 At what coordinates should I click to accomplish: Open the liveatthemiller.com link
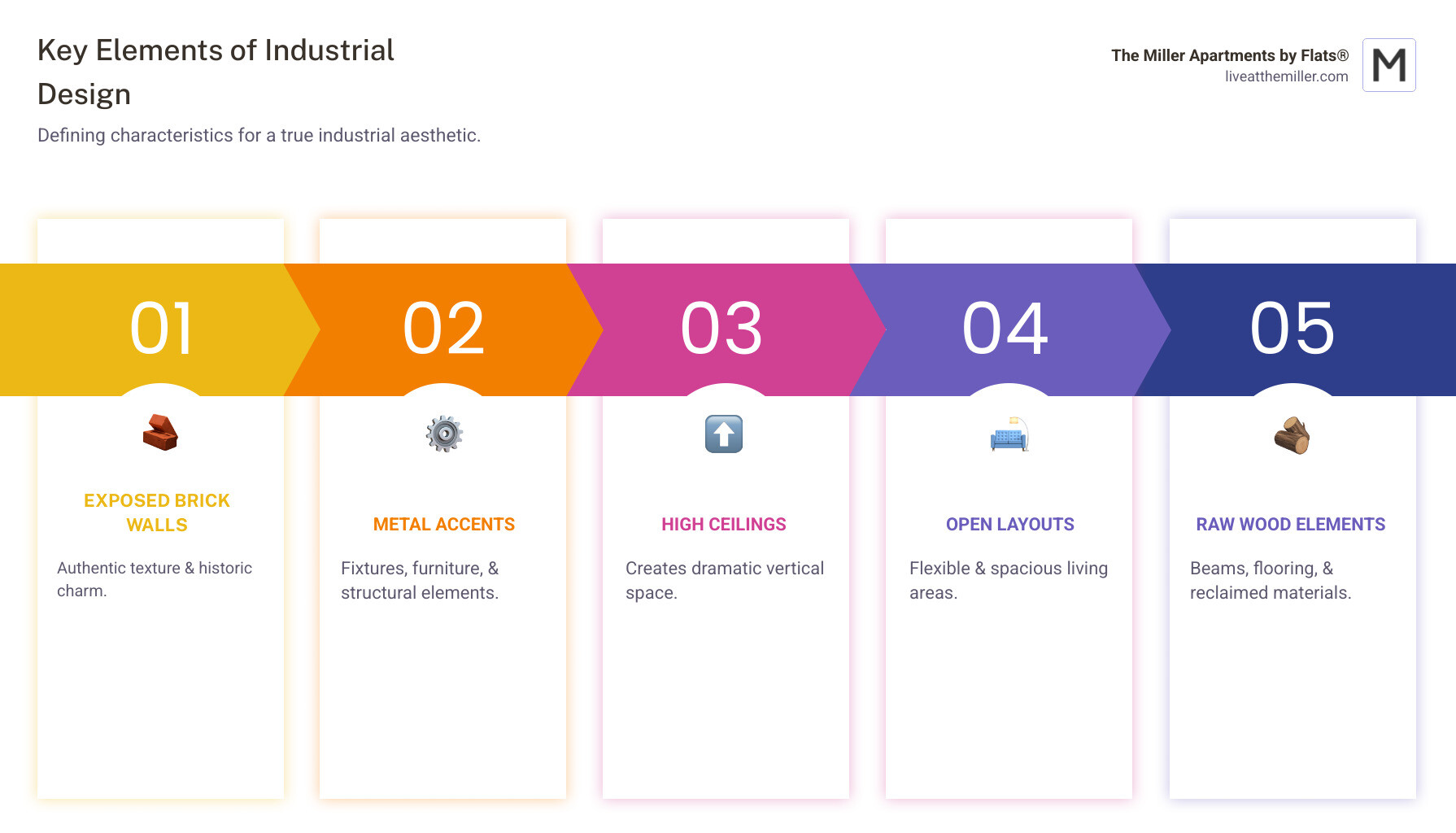[1286, 76]
